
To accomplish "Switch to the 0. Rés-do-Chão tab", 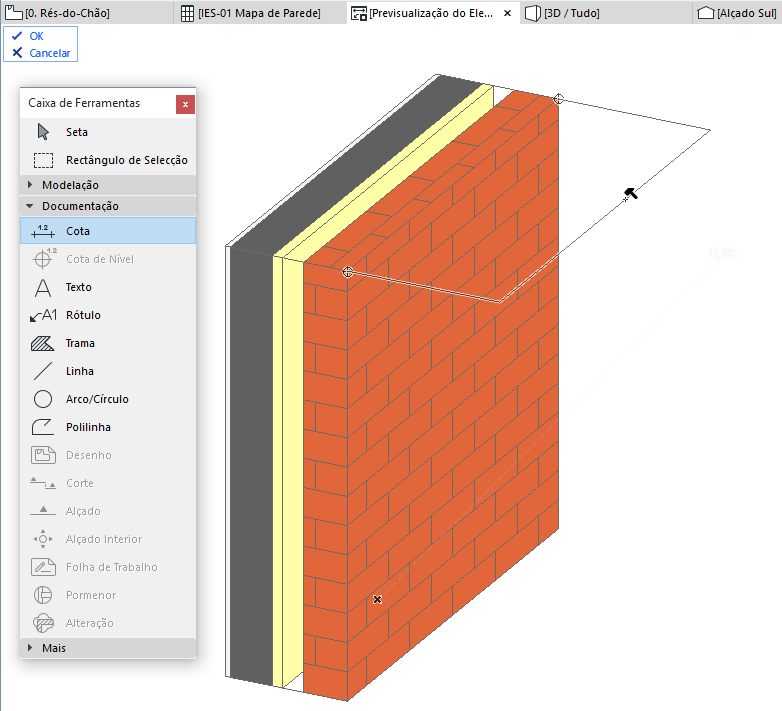I will click(87, 13).
